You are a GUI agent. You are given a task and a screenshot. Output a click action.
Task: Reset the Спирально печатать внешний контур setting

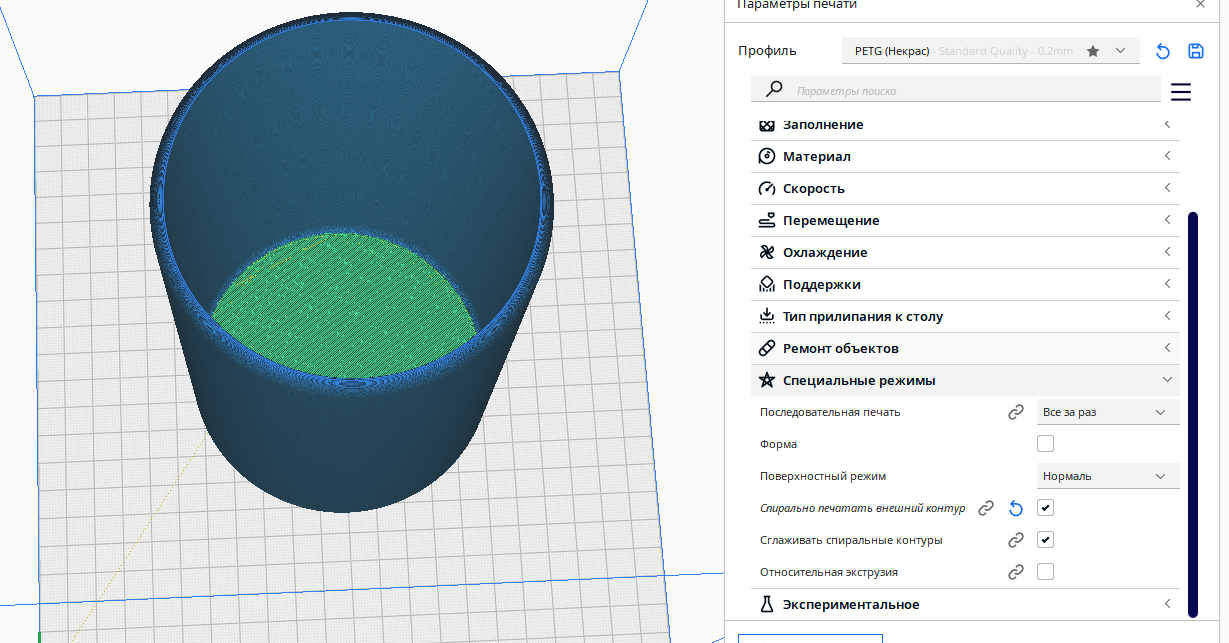[x=1016, y=508]
